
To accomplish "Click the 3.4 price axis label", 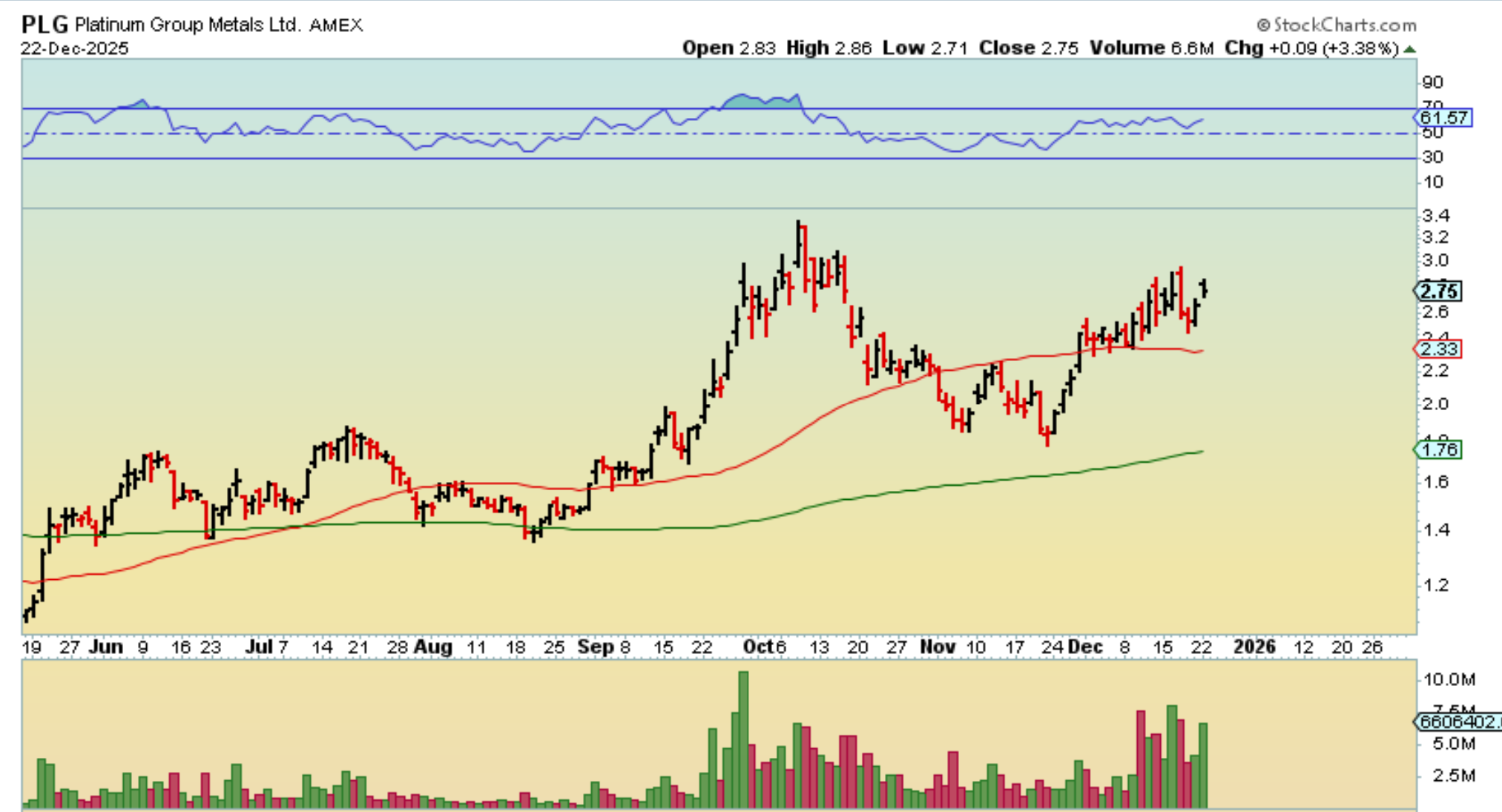I will coord(1436,216).
